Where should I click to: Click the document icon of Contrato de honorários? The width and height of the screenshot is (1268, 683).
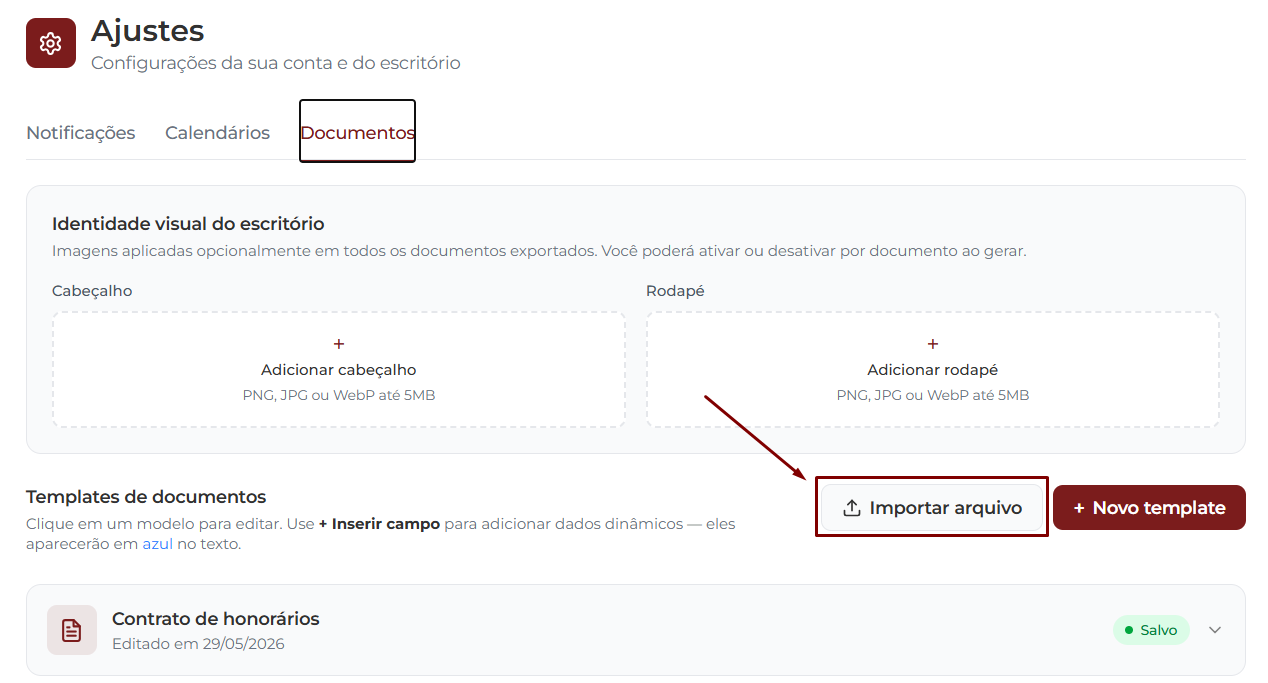72,630
